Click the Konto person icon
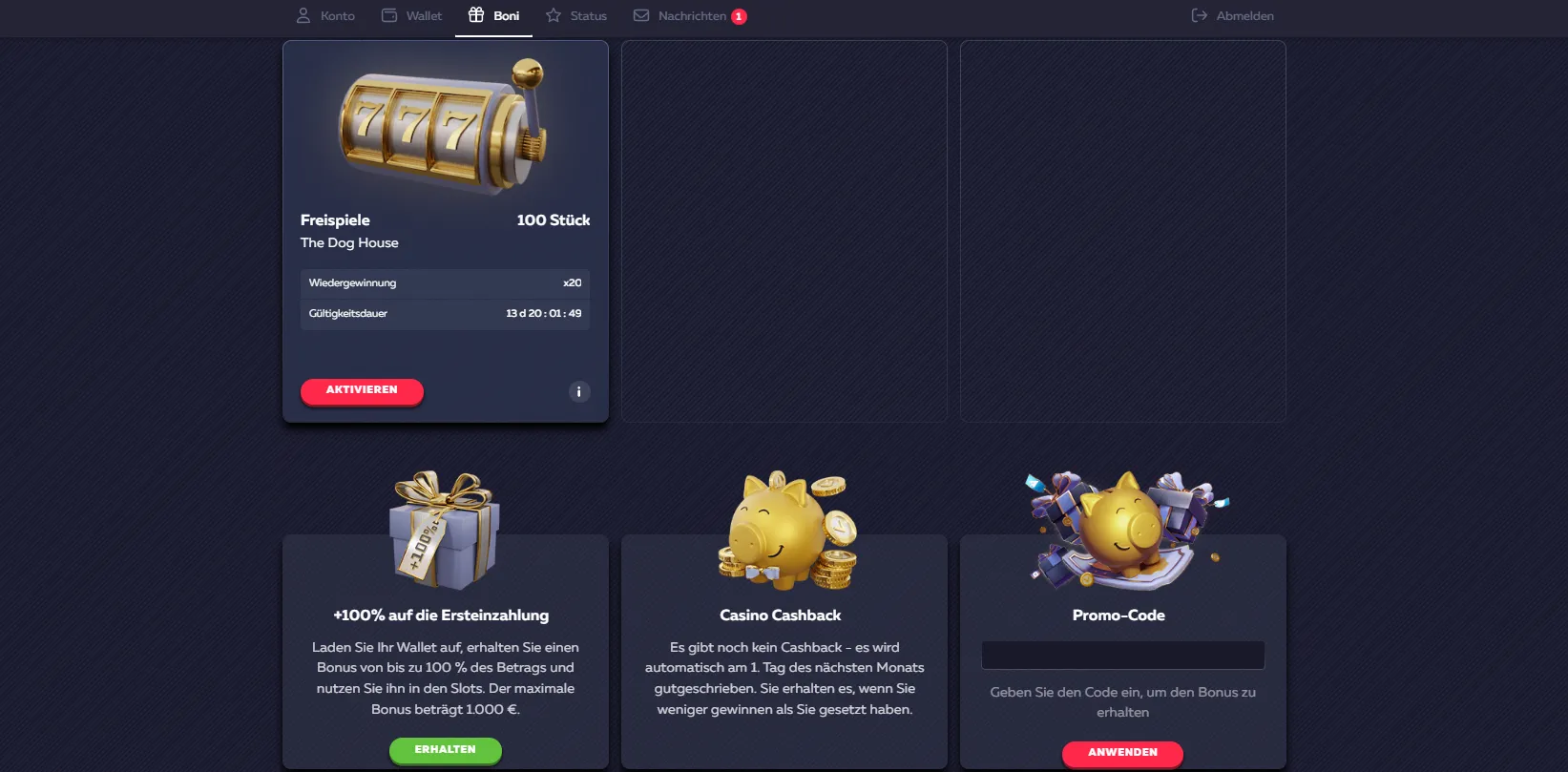This screenshot has width=1568, height=772. pos(303,15)
